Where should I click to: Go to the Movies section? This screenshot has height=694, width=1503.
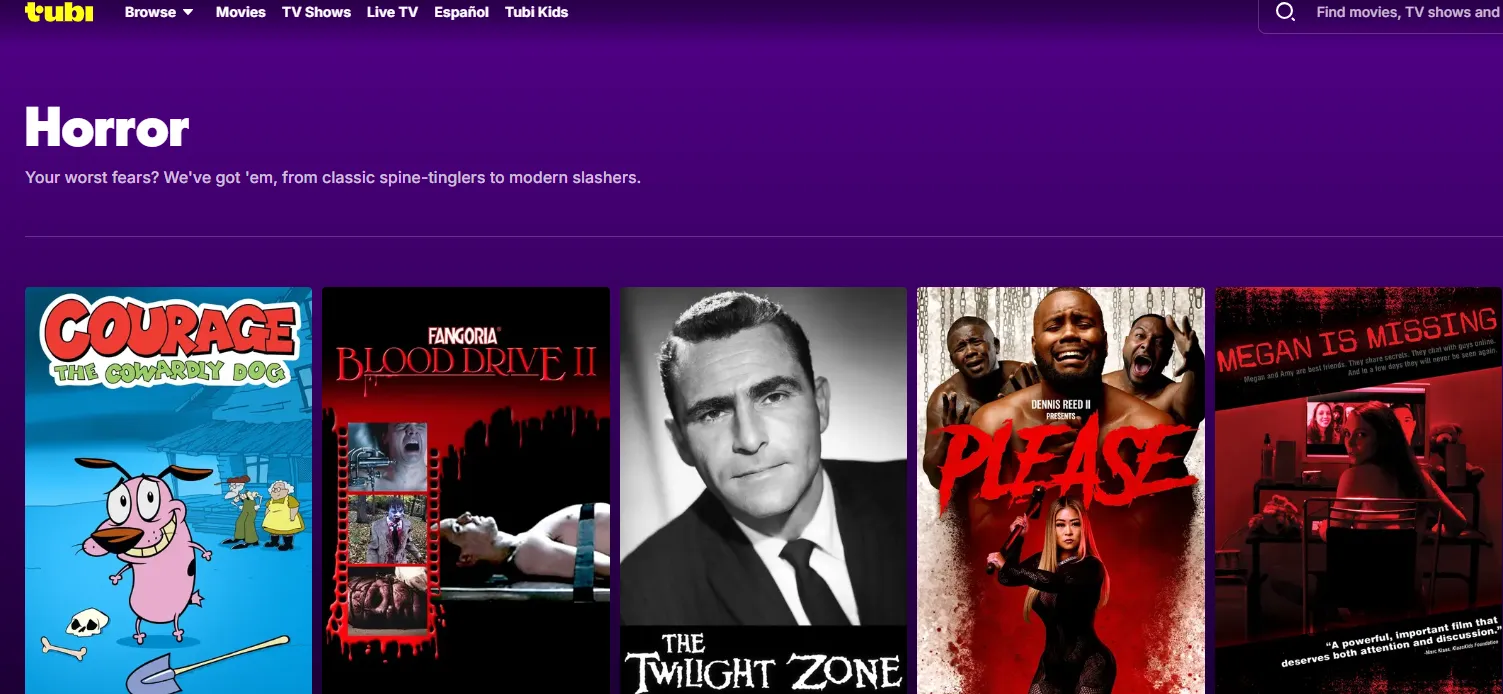coord(241,12)
